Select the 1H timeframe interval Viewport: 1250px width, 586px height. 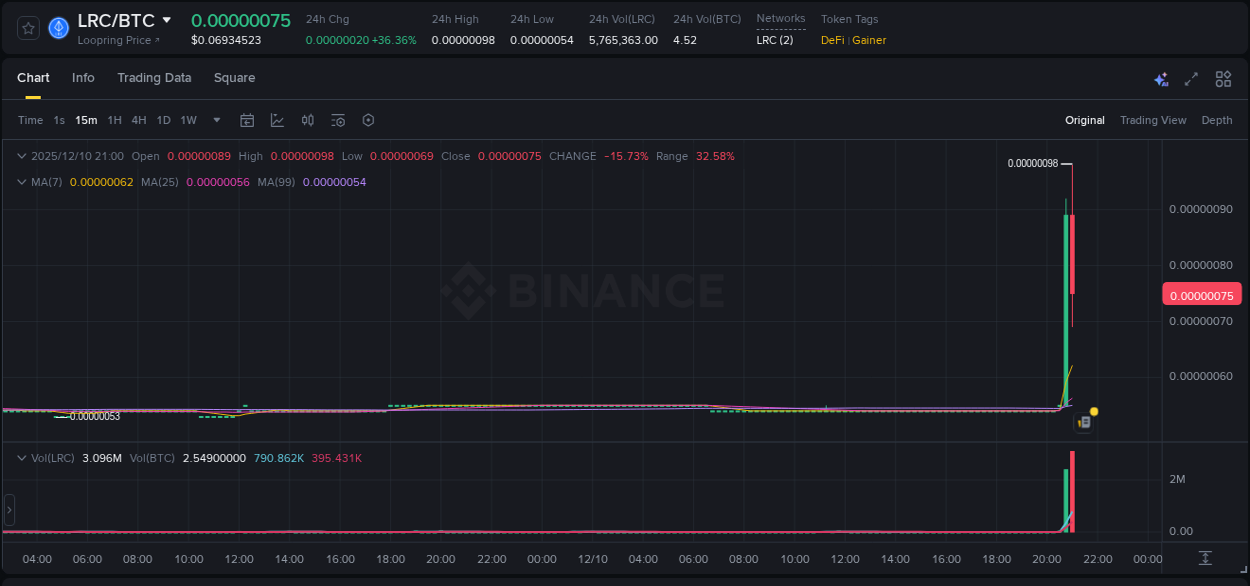pos(115,120)
